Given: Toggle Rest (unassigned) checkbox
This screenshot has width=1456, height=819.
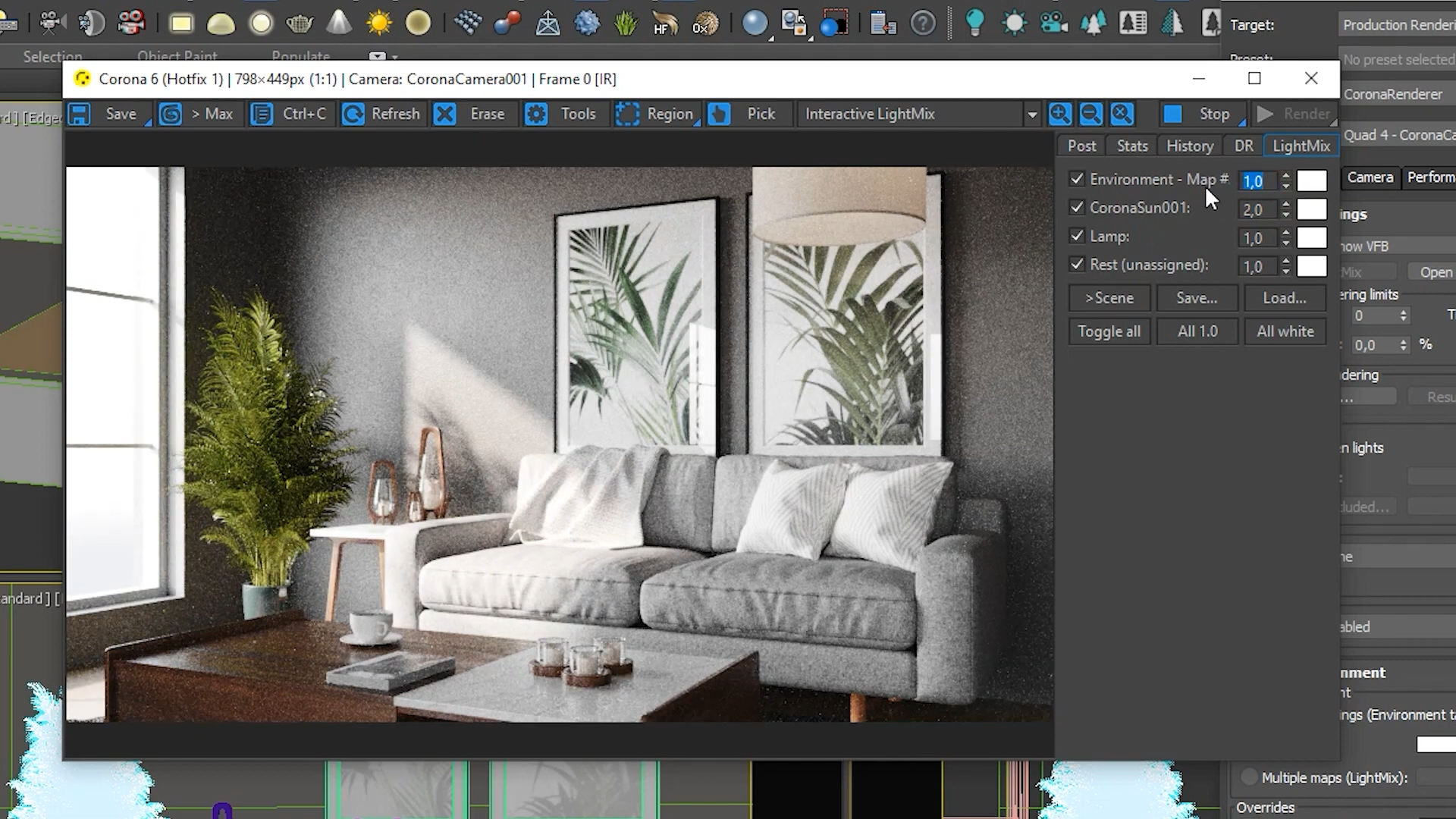Looking at the screenshot, I should pyautogui.click(x=1077, y=264).
